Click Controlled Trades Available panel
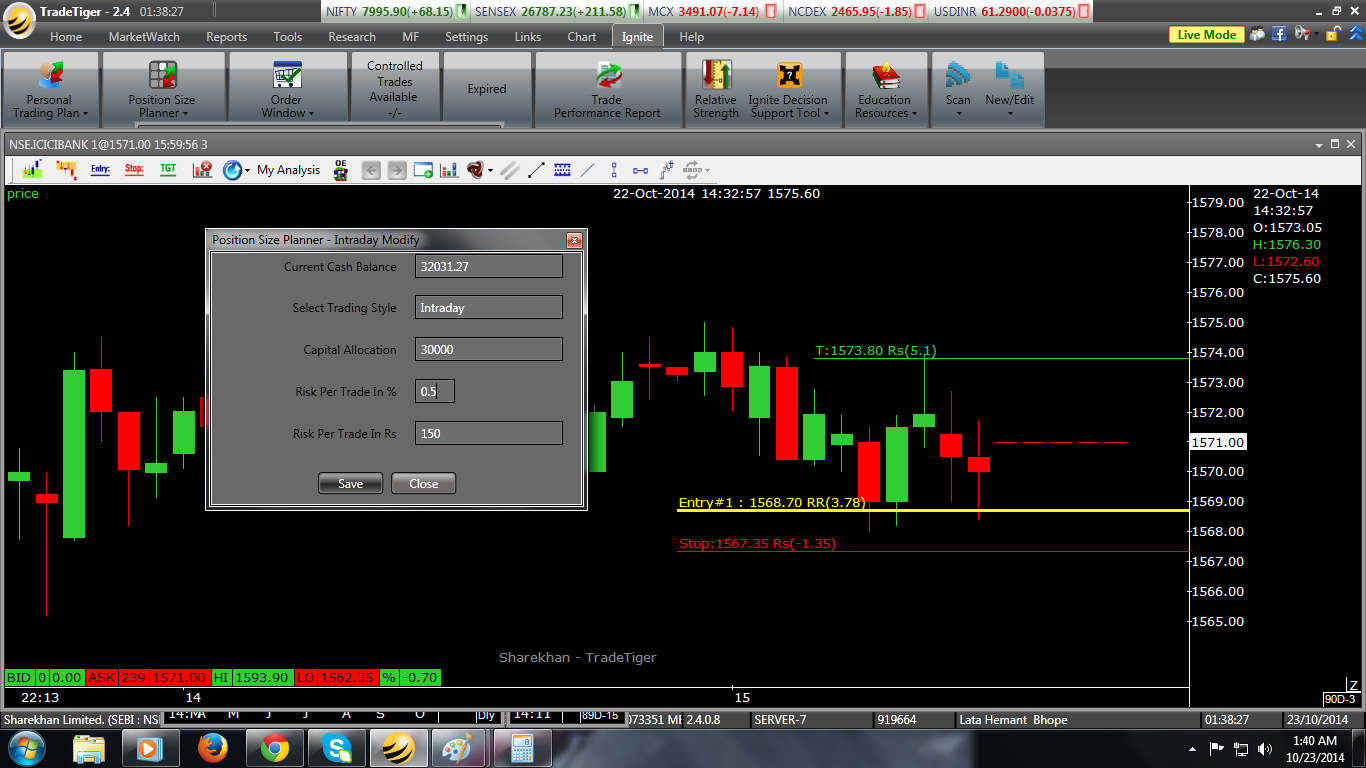This screenshot has height=768, width=1366. coord(395,90)
